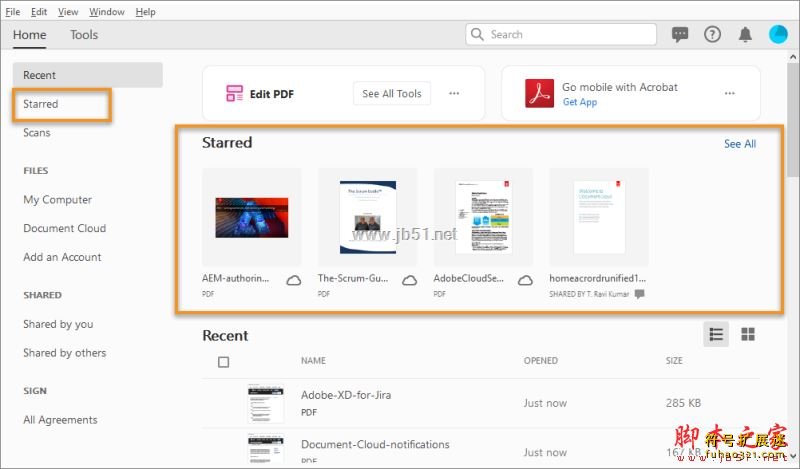Sort by the NAME column header
The height and width of the screenshot is (469, 800).
pos(313,361)
